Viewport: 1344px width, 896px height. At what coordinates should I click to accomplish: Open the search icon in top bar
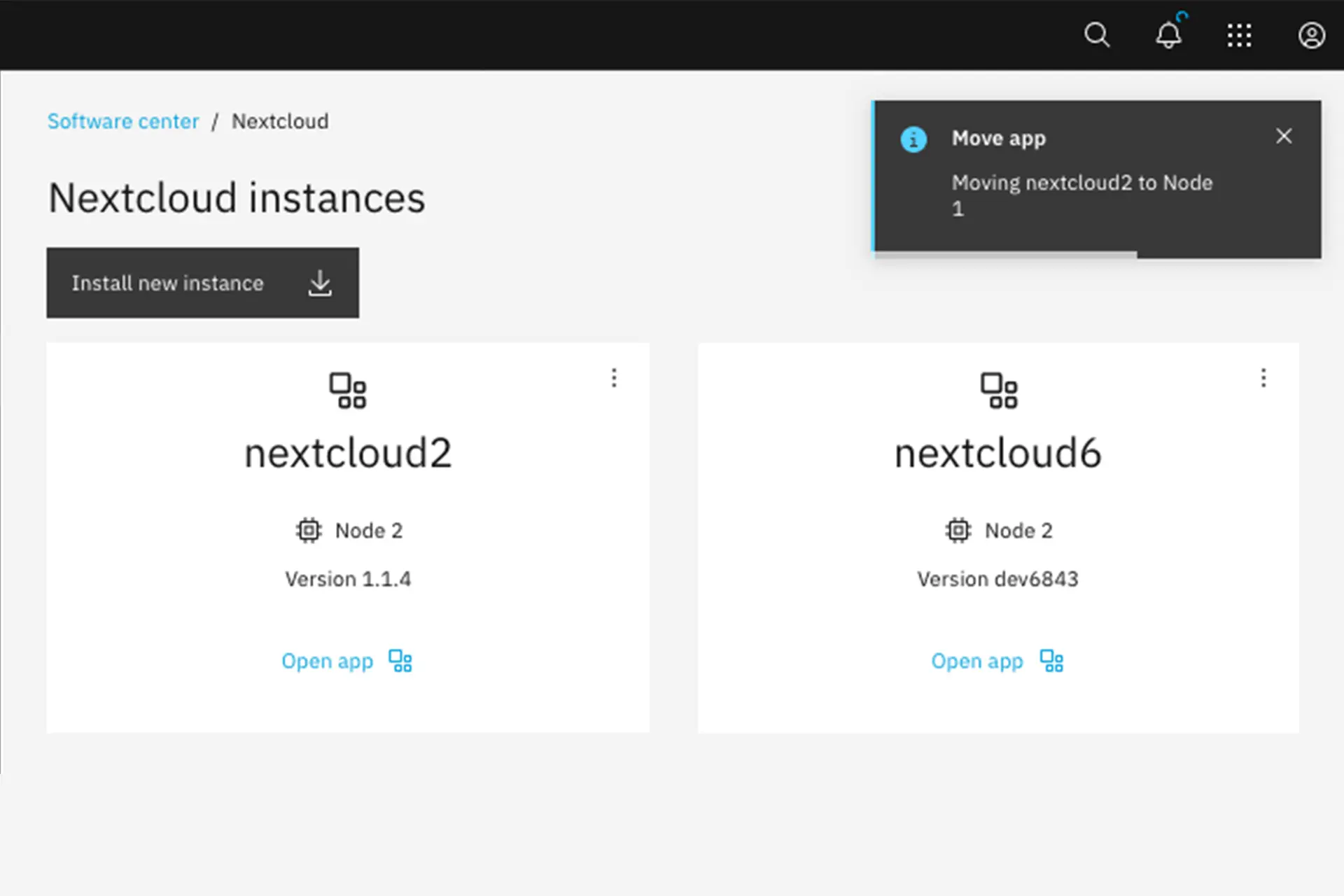tap(1097, 35)
